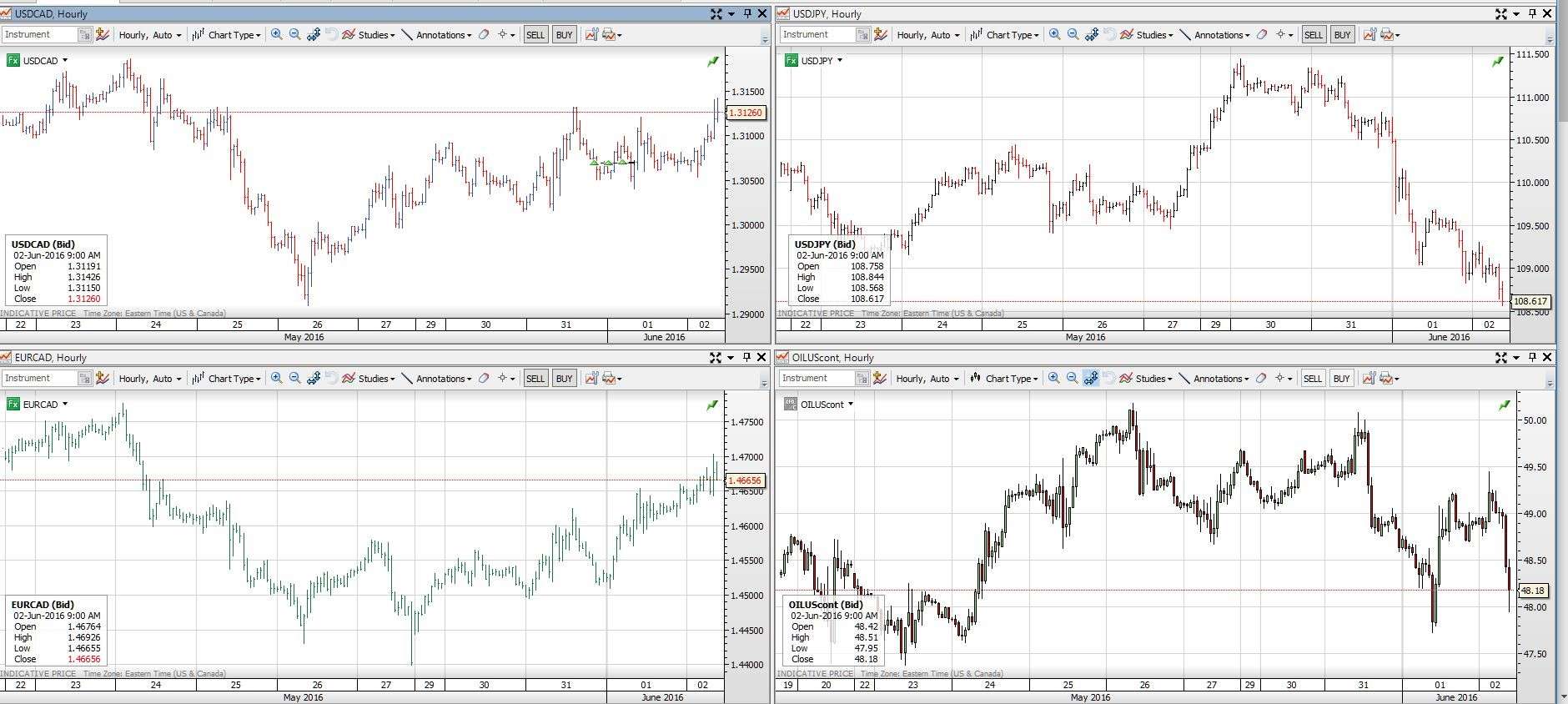Click green arrow indicator on USDJPY chart

[1498, 61]
